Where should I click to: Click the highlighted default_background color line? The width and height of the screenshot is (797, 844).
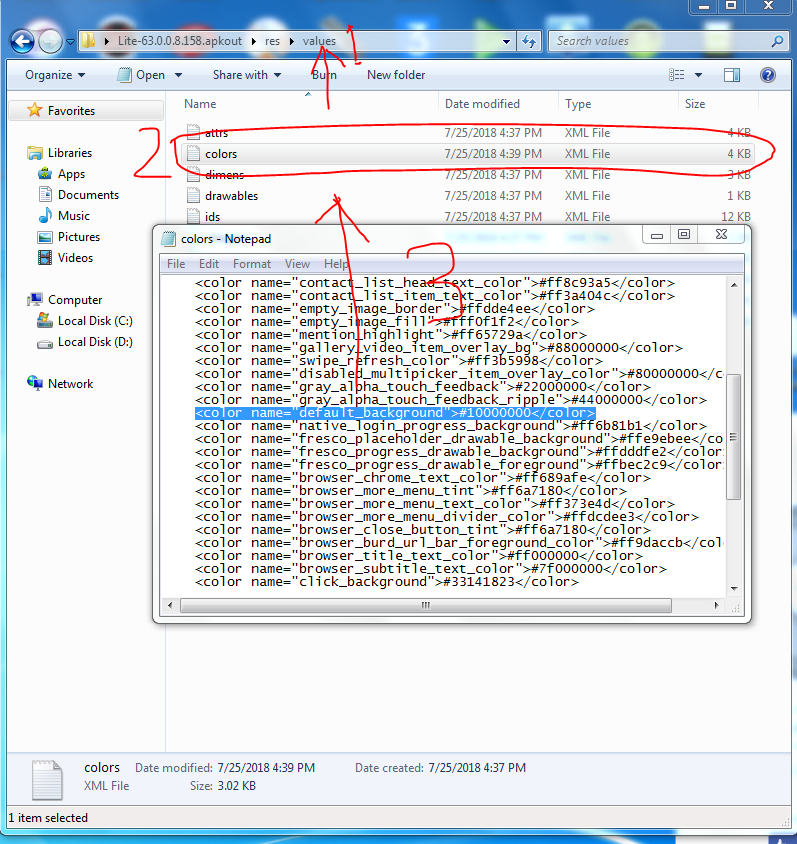[x=395, y=413]
